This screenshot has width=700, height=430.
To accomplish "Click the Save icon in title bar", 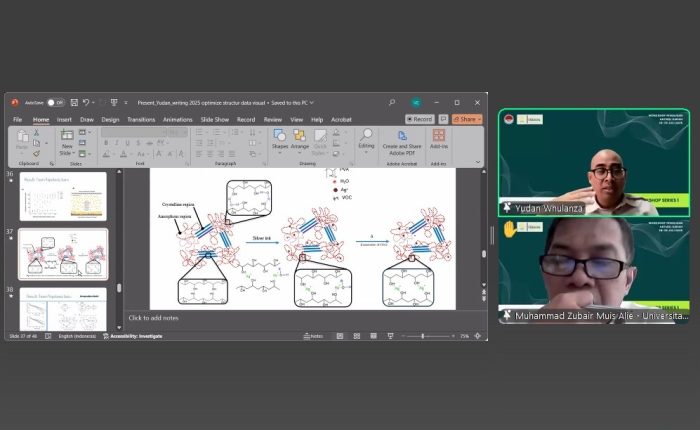I will (74, 102).
